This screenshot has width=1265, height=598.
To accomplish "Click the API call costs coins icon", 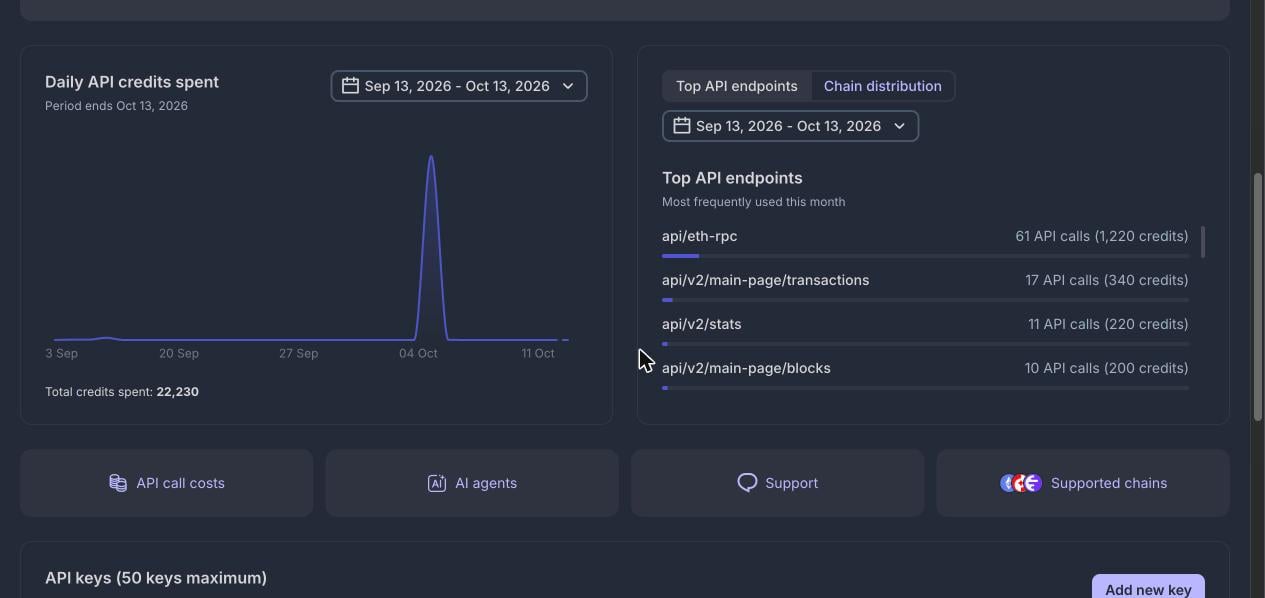I will 118,483.
